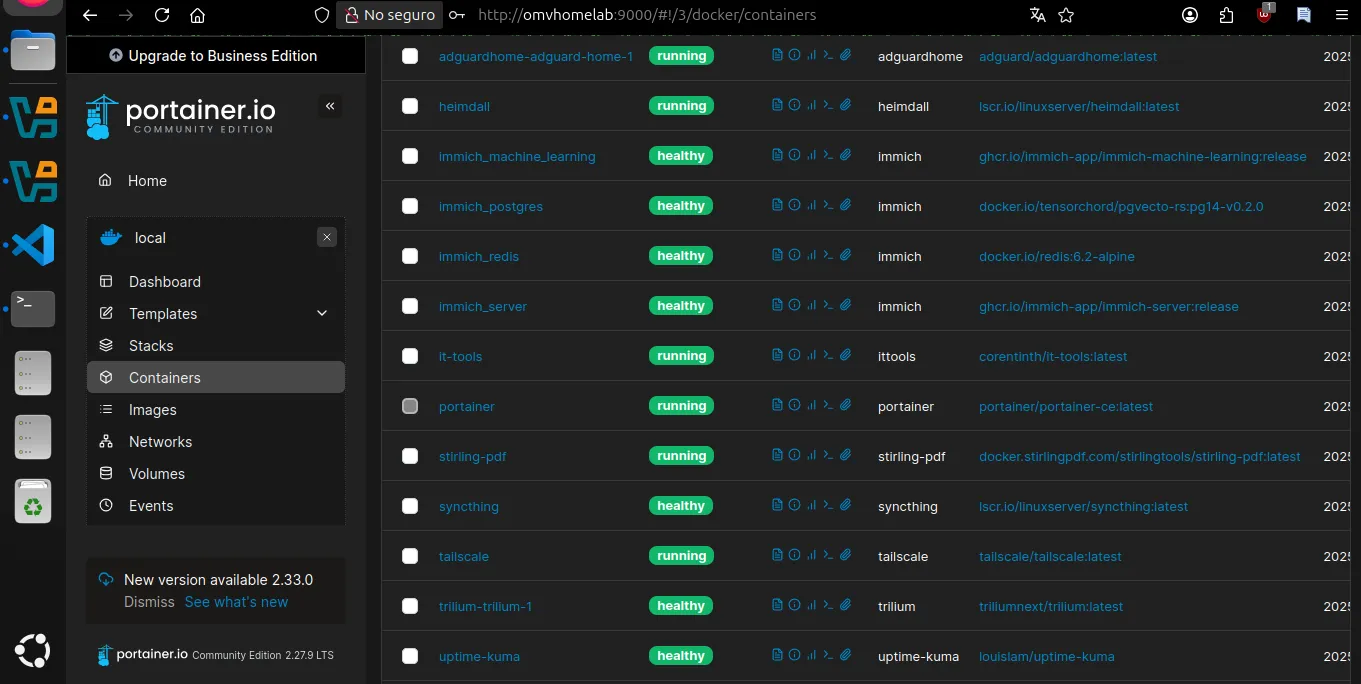This screenshot has height=684, width=1361.
Task: Expand the Templates sidebar section
Action: (x=322, y=314)
